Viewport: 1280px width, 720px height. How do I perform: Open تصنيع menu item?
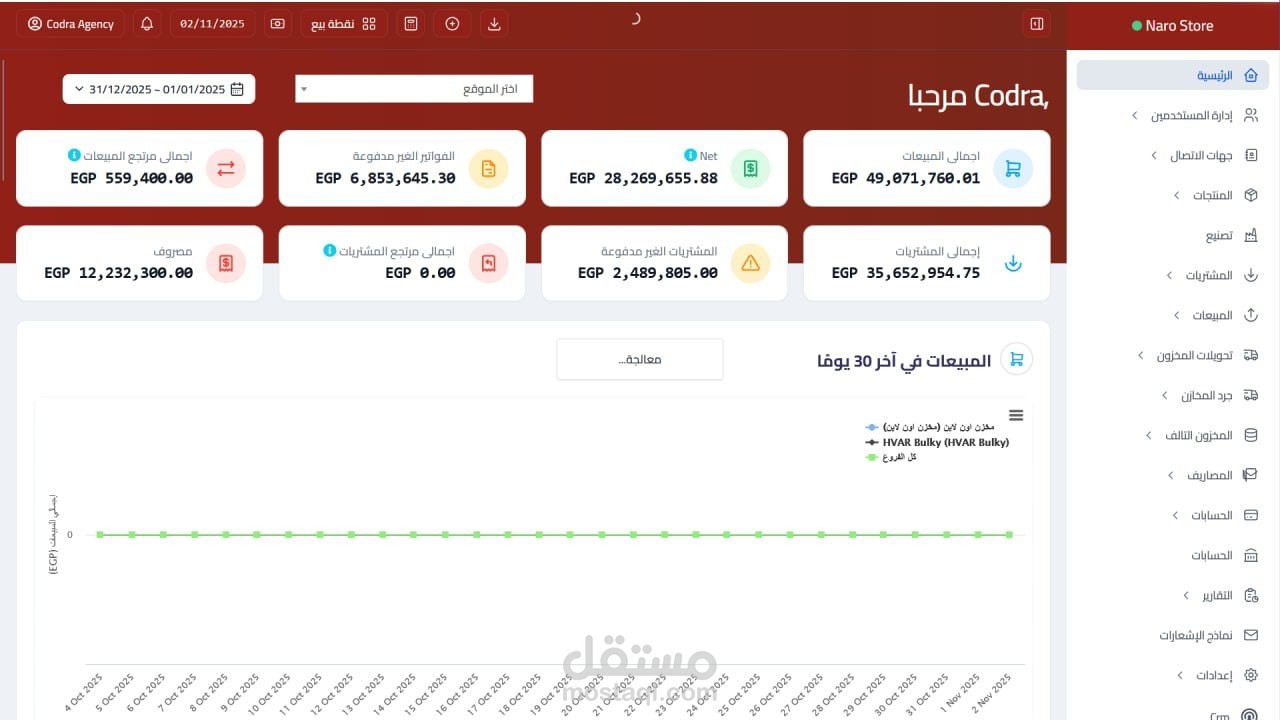pos(1173,235)
